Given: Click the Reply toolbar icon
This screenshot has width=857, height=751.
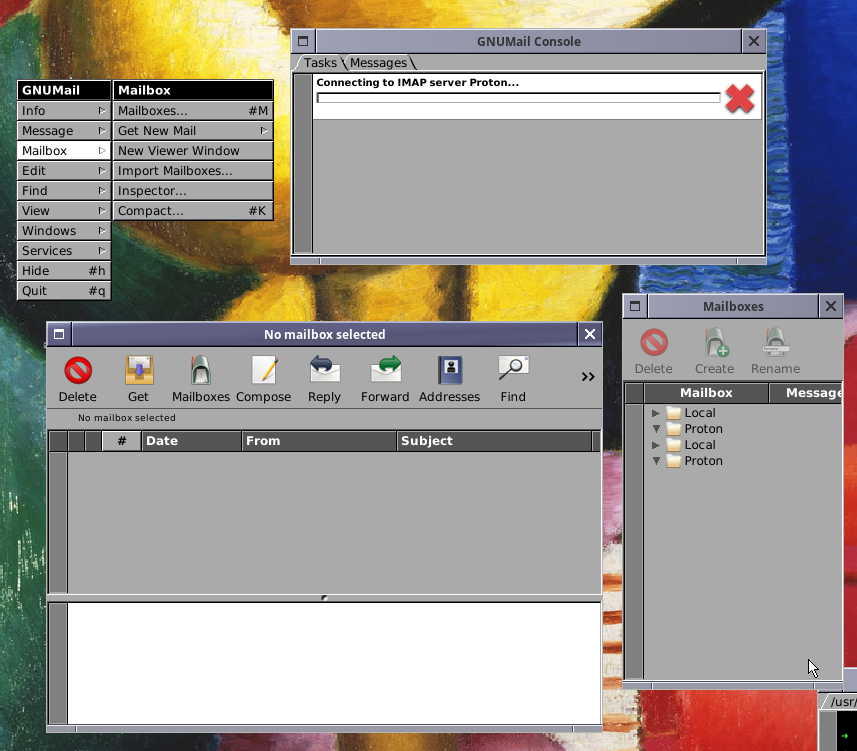Looking at the screenshot, I should pyautogui.click(x=324, y=372).
